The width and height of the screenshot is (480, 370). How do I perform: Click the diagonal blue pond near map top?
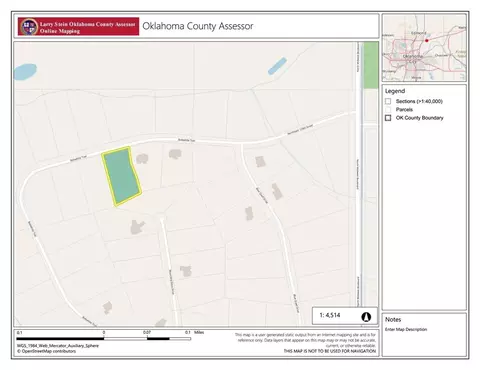(277, 66)
